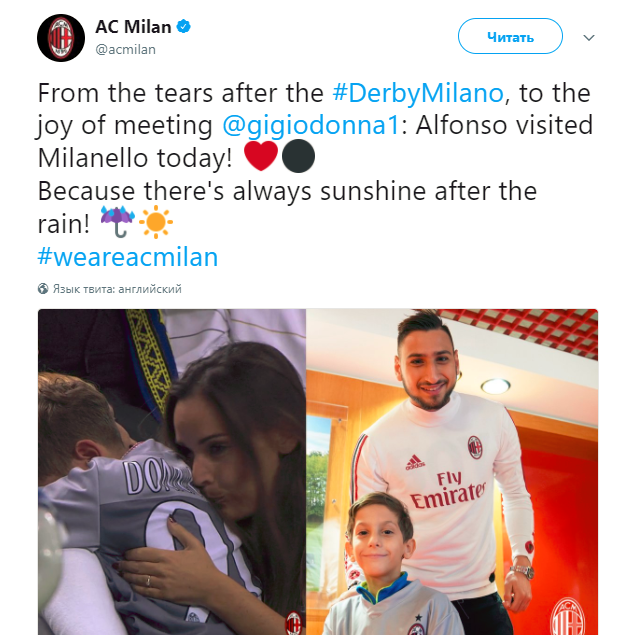Open the right photo with goalkeeper and boy
Image resolution: width=634 pixels, height=635 pixels.
click(452, 472)
